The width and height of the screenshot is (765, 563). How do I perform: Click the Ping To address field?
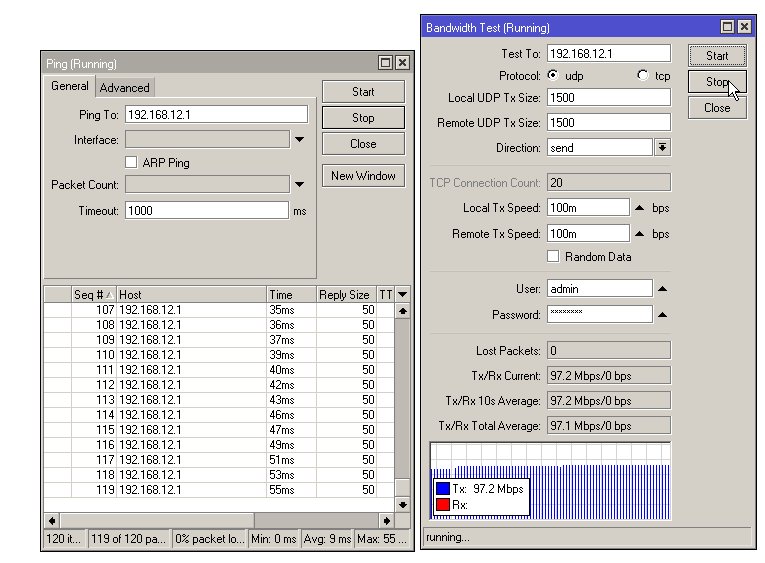coord(216,114)
